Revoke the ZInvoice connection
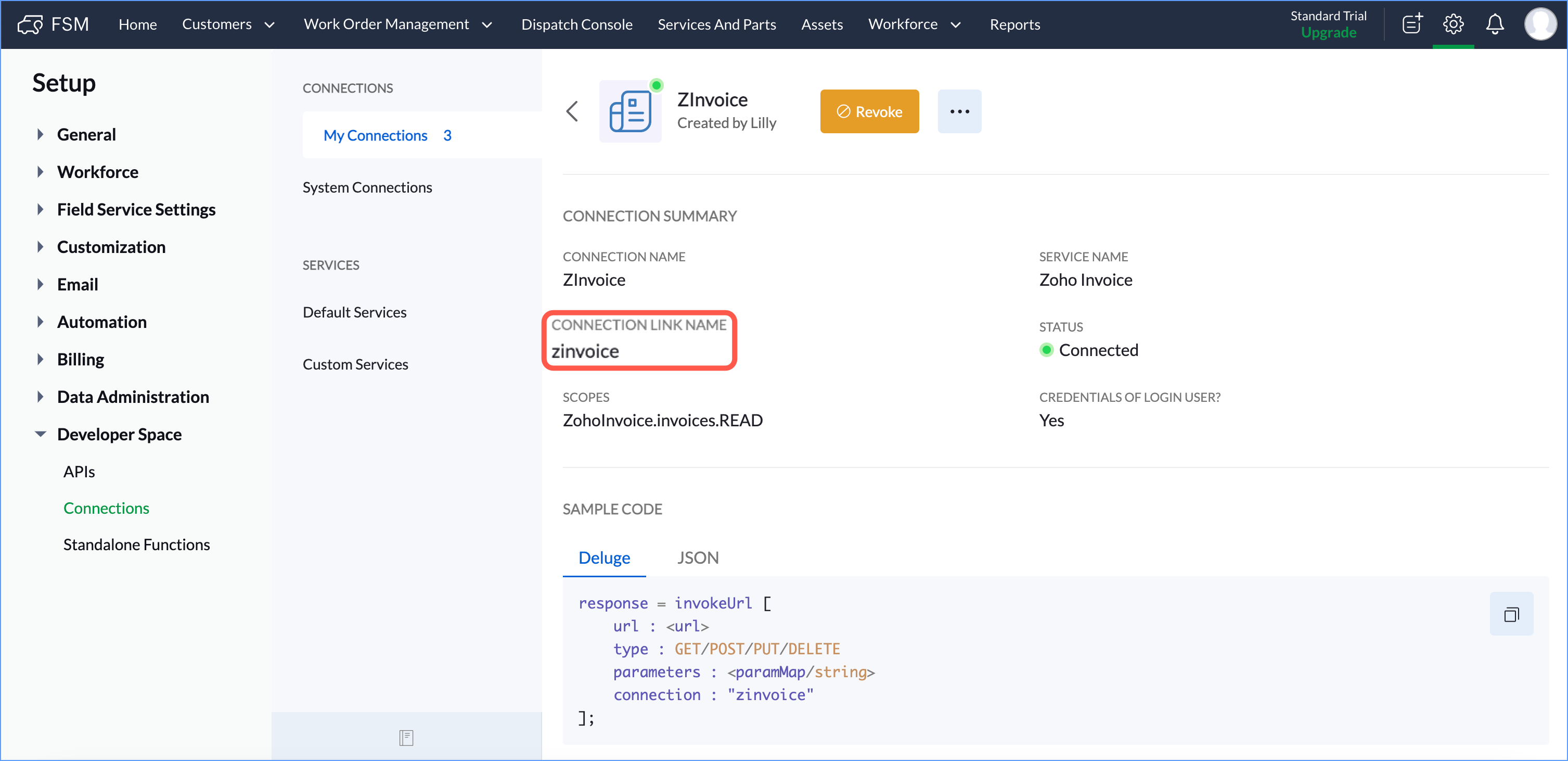The width and height of the screenshot is (1568, 761). (869, 111)
